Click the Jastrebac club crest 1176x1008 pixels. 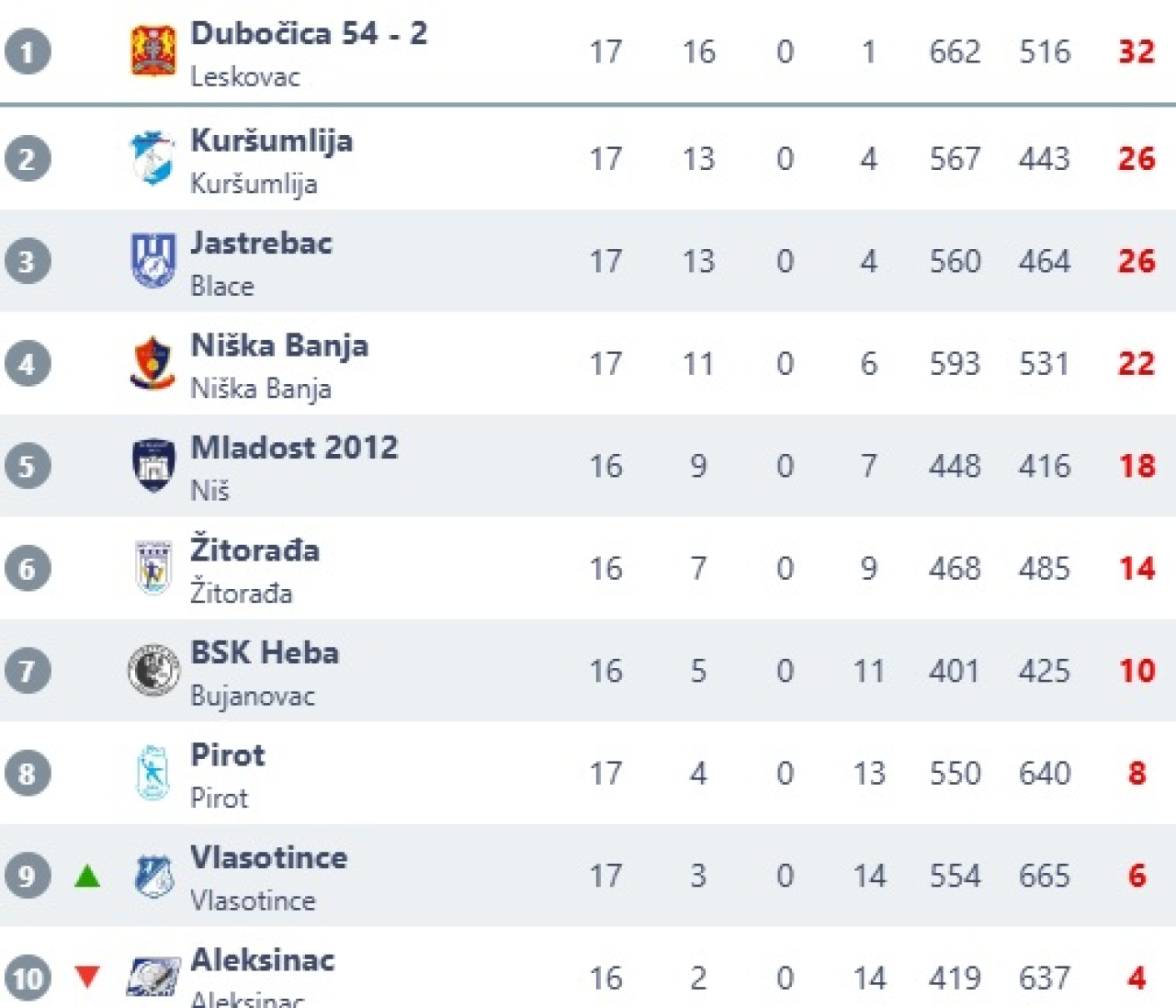click(x=153, y=260)
